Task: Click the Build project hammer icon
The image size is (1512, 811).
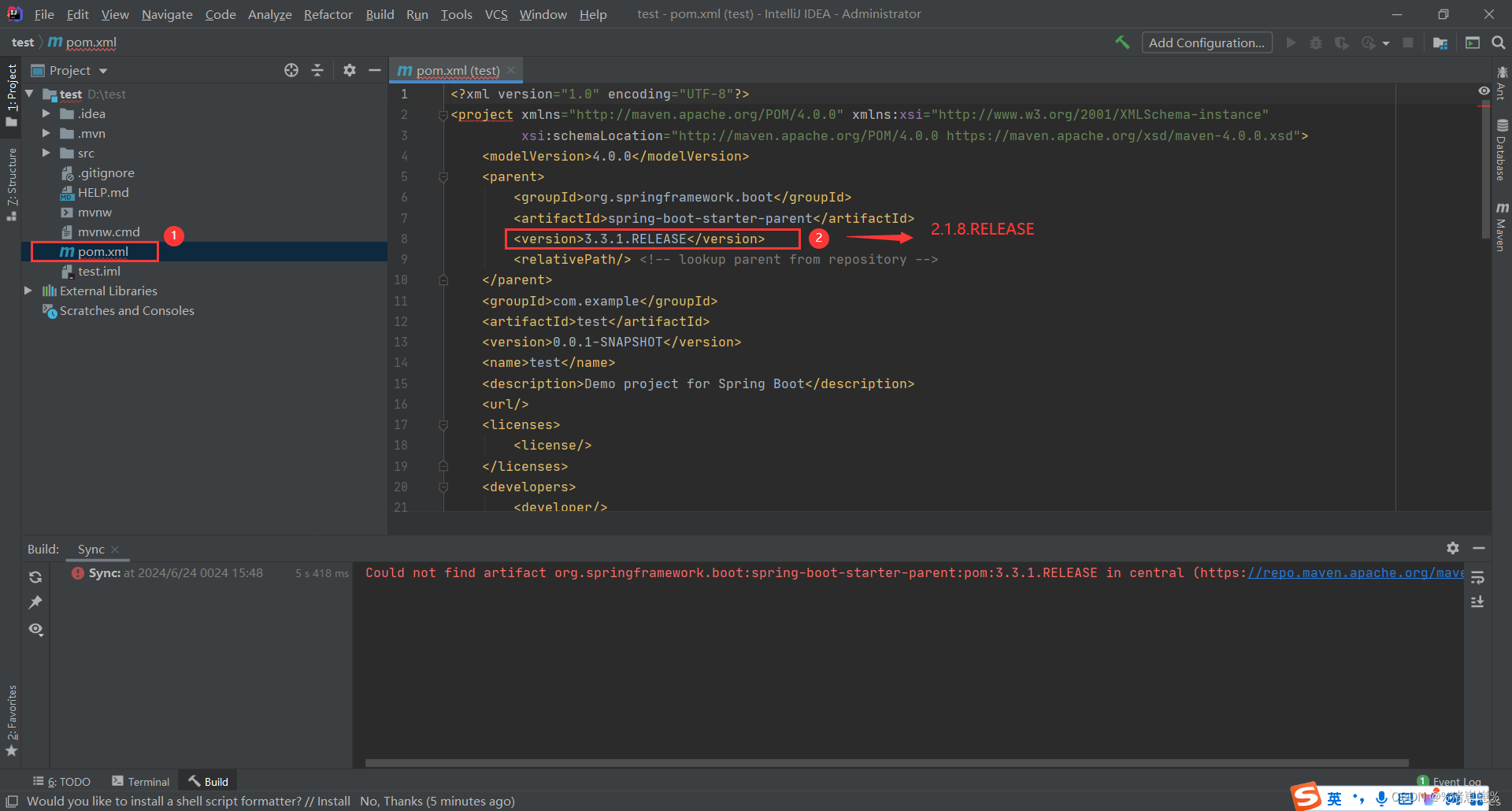Action: [1122, 43]
